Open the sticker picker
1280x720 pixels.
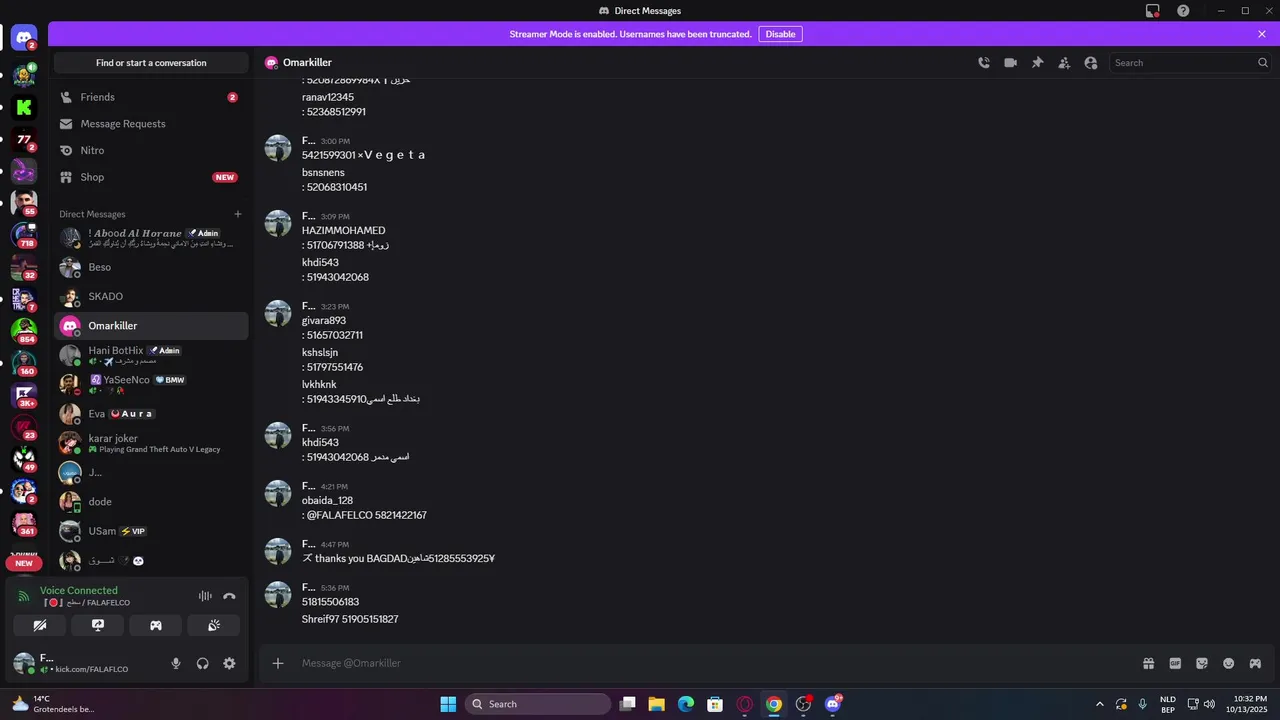[1202, 663]
